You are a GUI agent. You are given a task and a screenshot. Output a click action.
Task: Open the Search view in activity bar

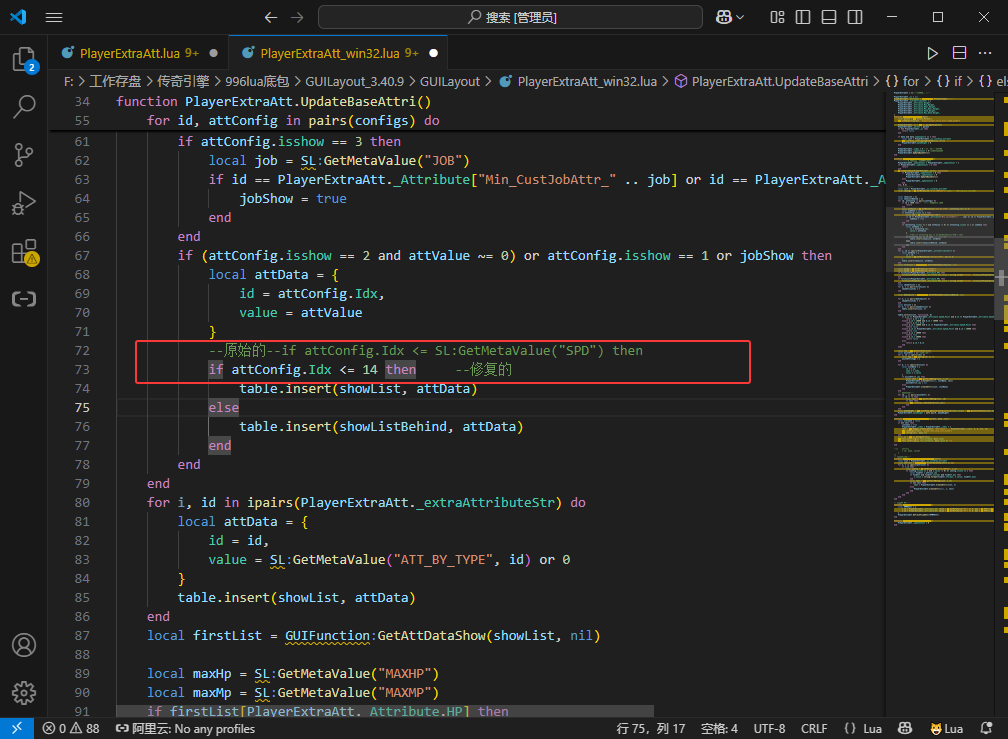tap(24, 107)
